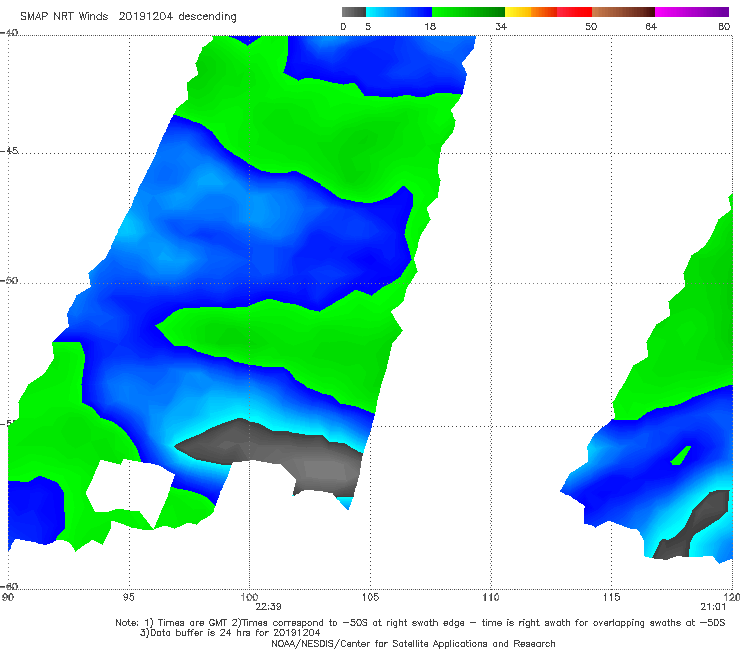740x650 pixels.
Task: Click the 'Times are GMT' note line
Action: click(x=420, y=623)
